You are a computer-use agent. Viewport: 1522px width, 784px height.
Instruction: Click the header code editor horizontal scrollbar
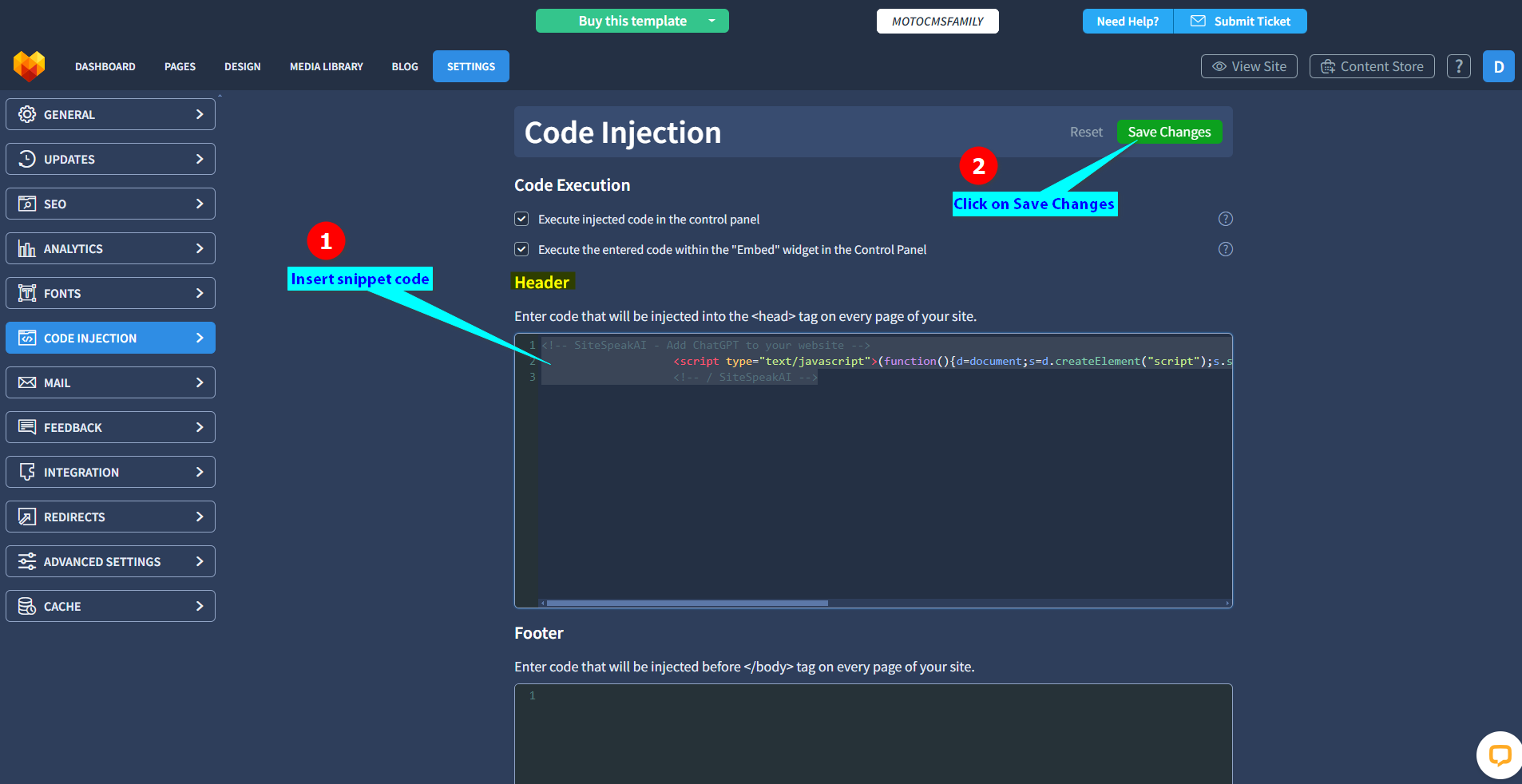pyautogui.click(x=687, y=603)
